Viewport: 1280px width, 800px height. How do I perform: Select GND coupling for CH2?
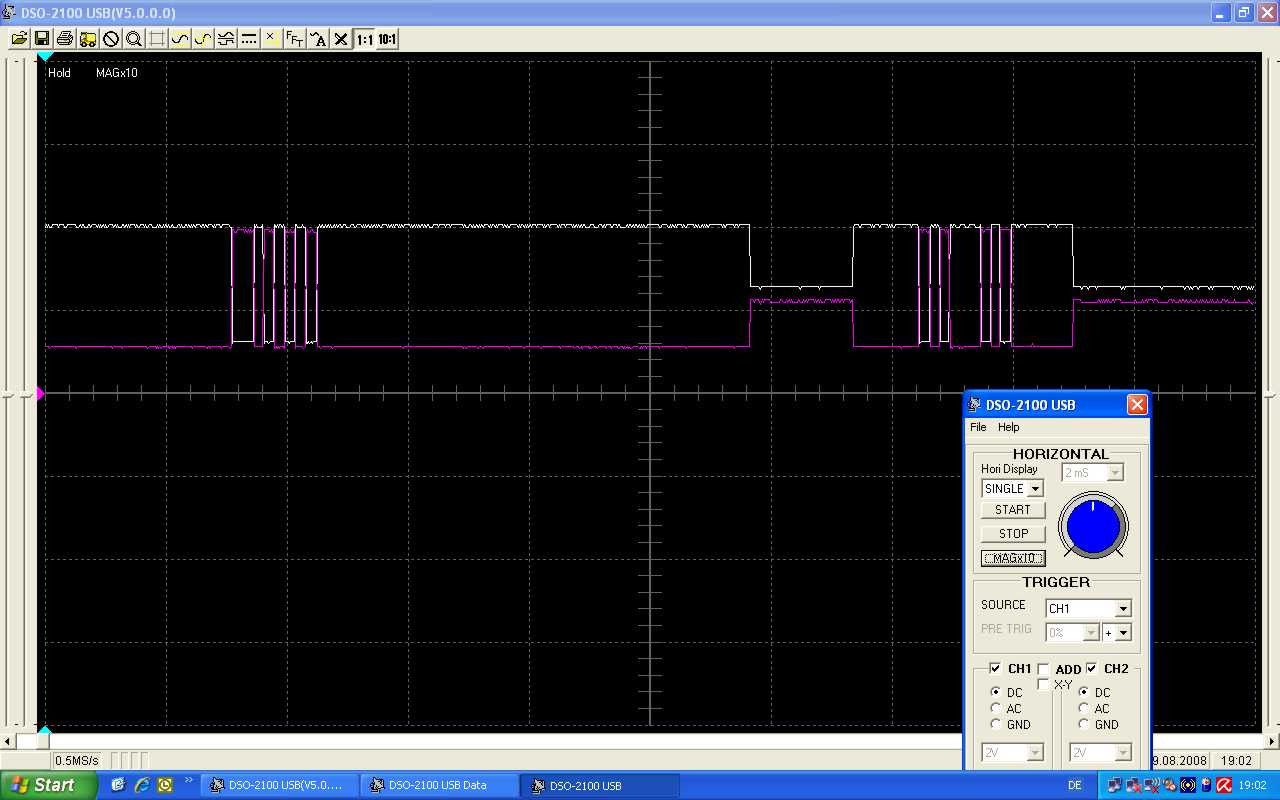(1084, 724)
